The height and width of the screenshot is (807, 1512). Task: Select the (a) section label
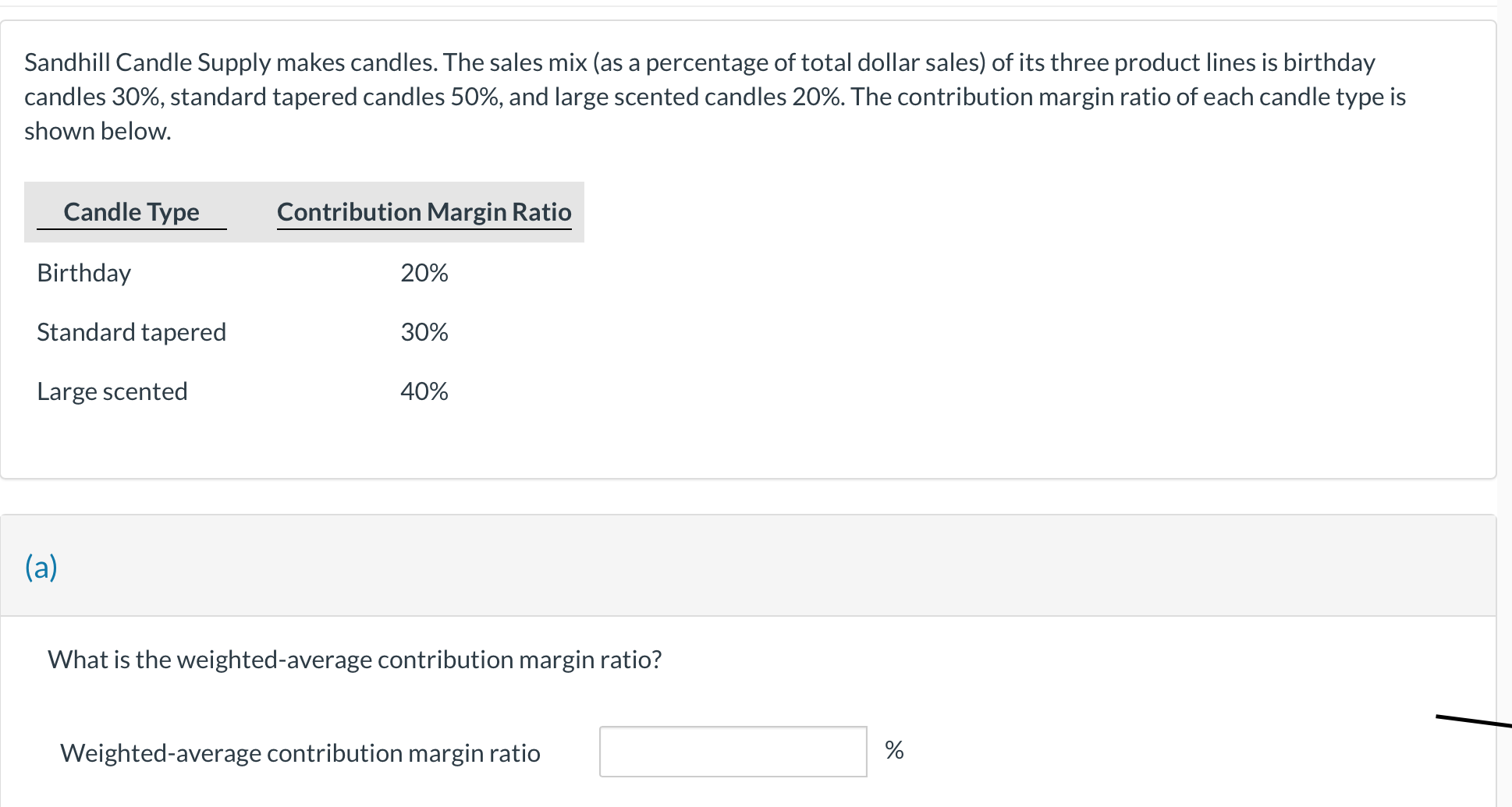click(x=41, y=567)
